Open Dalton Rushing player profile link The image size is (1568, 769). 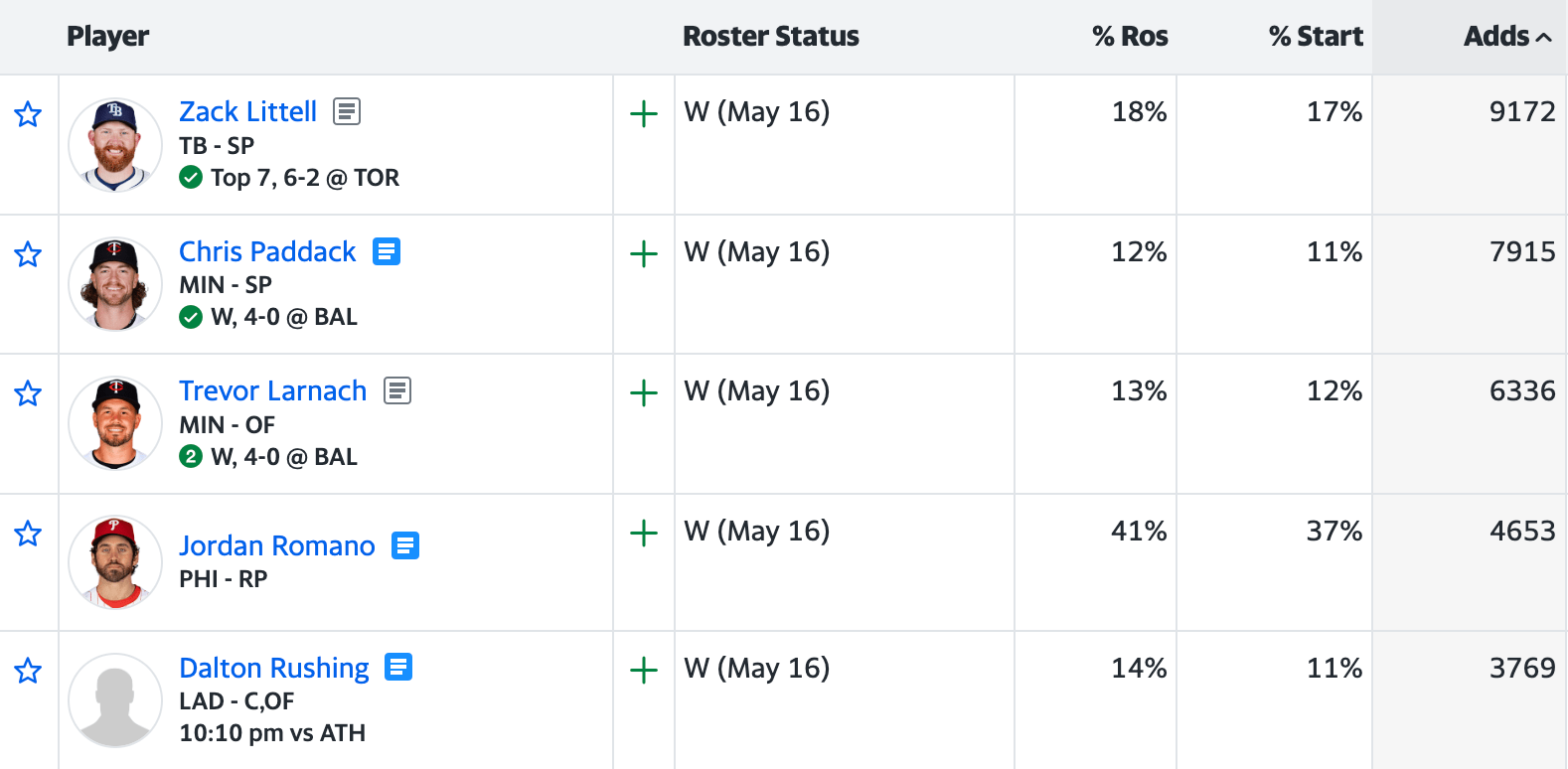click(x=274, y=668)
